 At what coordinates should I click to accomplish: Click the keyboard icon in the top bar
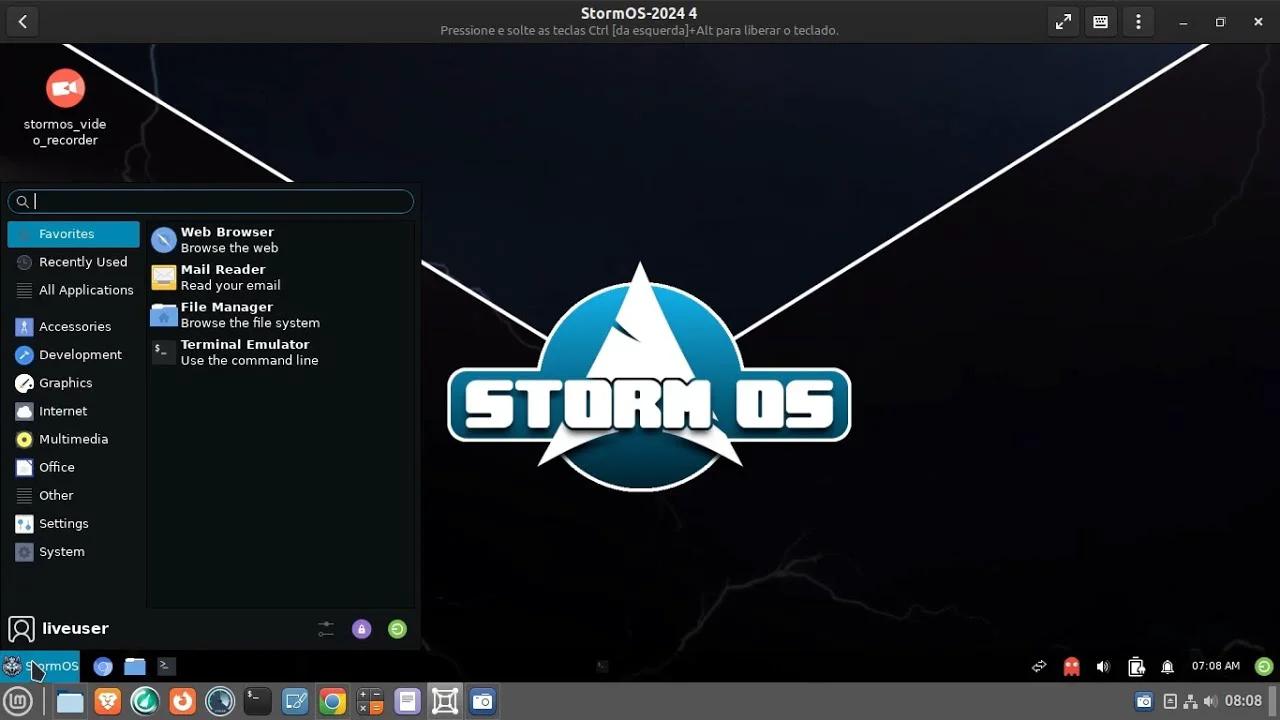(1100, 21)
